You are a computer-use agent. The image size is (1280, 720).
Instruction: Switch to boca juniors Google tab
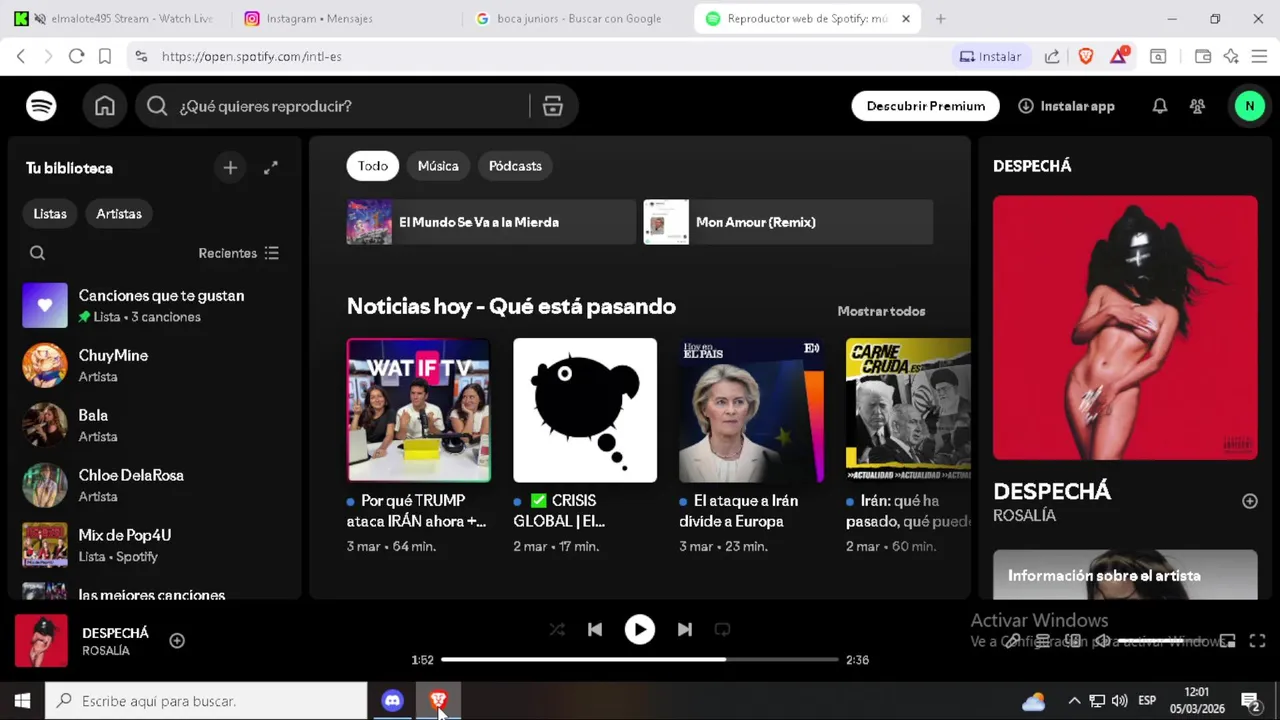click(577, 18)
